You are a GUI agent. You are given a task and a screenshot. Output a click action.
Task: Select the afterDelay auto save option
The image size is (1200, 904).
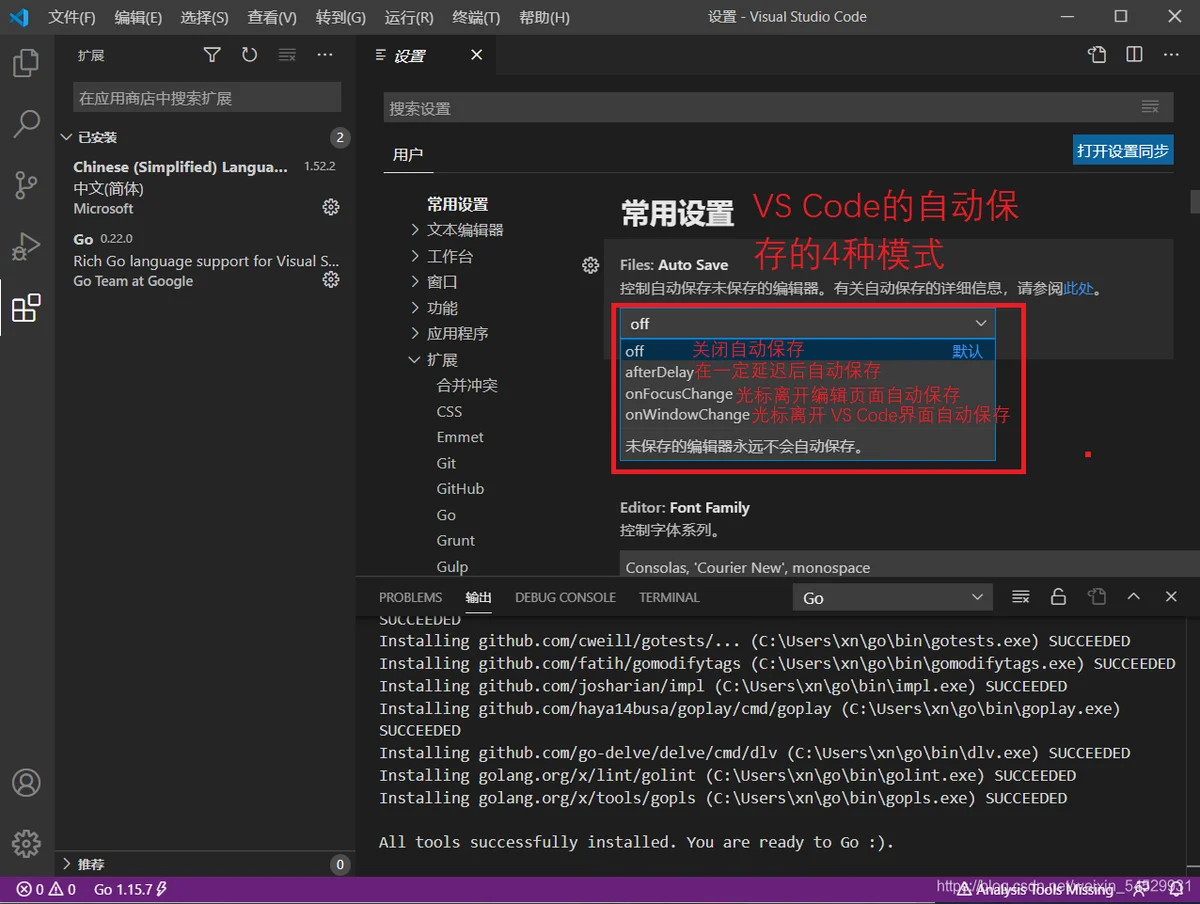pyautogui.click(x=807, y=372)
